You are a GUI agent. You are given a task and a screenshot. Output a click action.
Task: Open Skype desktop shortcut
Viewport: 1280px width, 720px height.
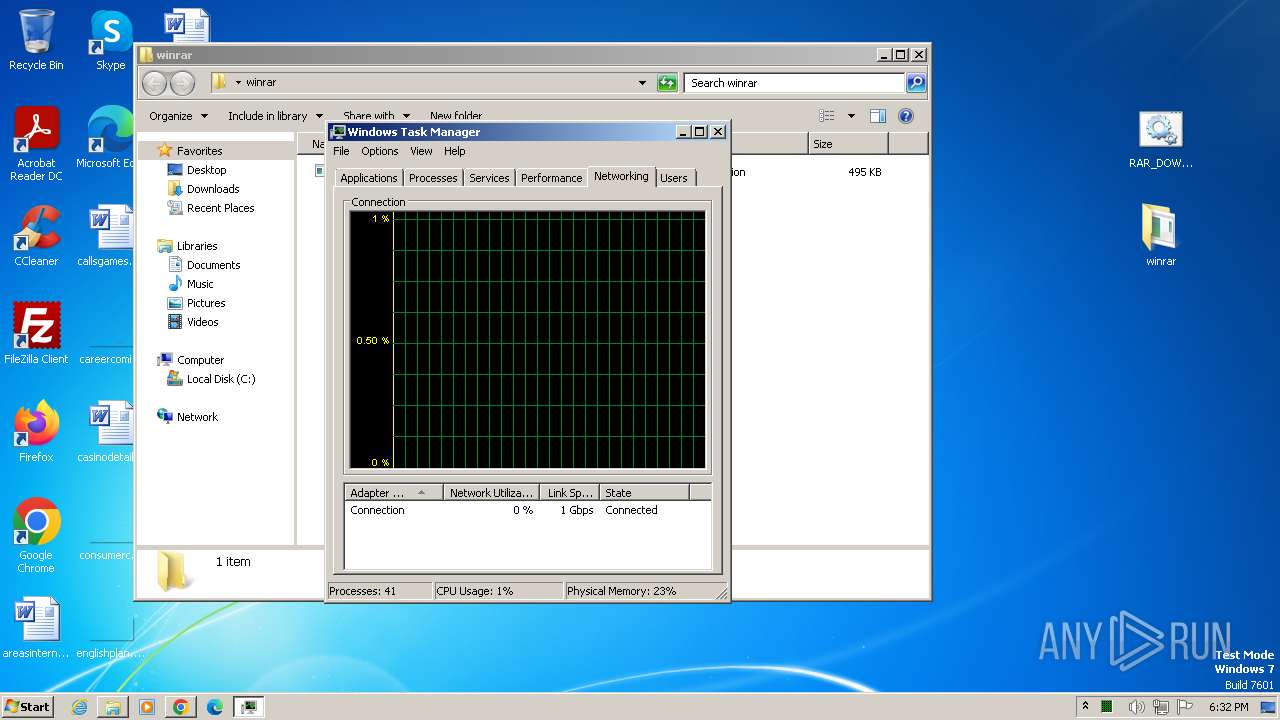point(110,40)
